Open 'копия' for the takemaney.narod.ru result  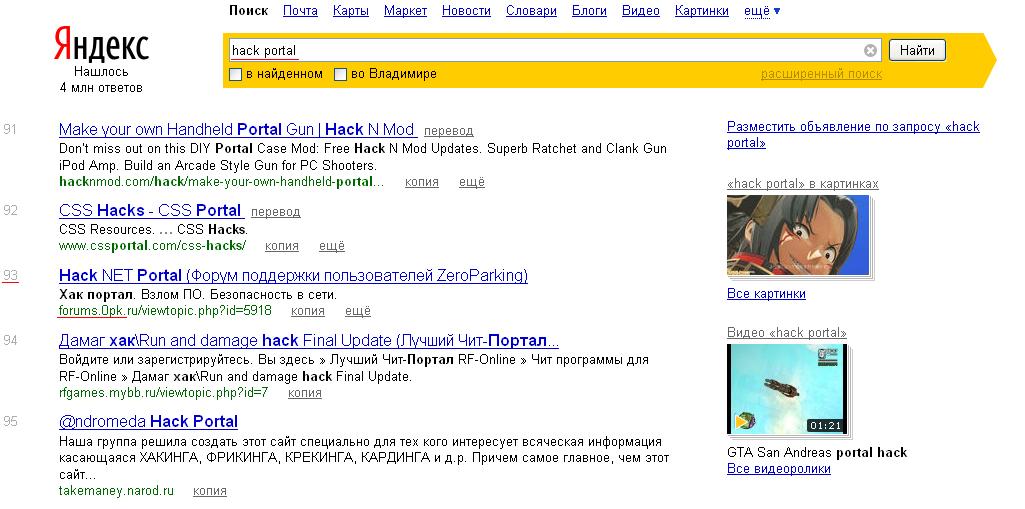pos(210,491)
